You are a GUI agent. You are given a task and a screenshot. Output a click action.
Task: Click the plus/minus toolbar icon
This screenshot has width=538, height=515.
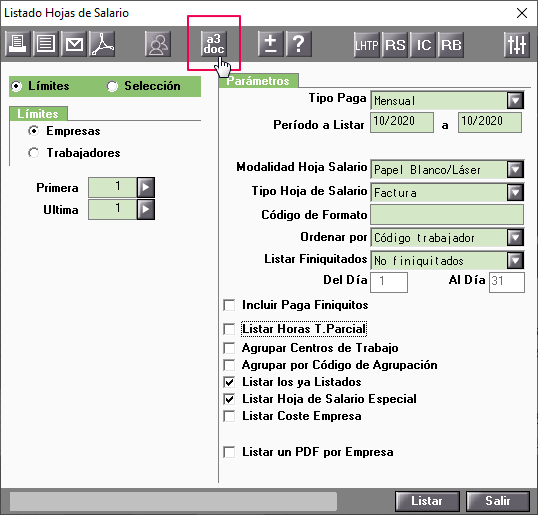(x=270, y=44)
